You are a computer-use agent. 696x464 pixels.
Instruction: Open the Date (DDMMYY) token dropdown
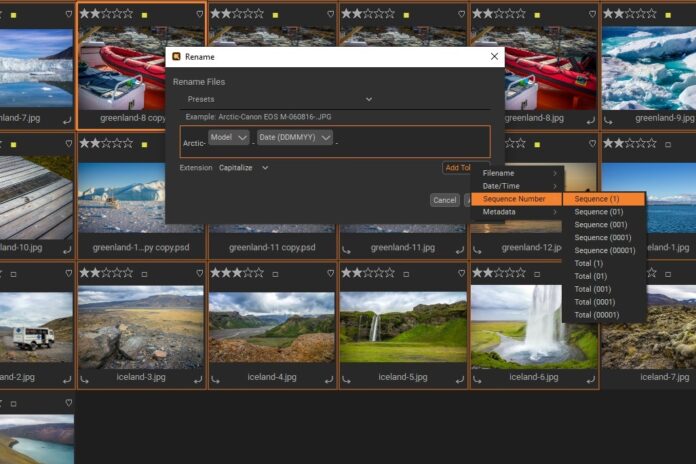(295, 138)
